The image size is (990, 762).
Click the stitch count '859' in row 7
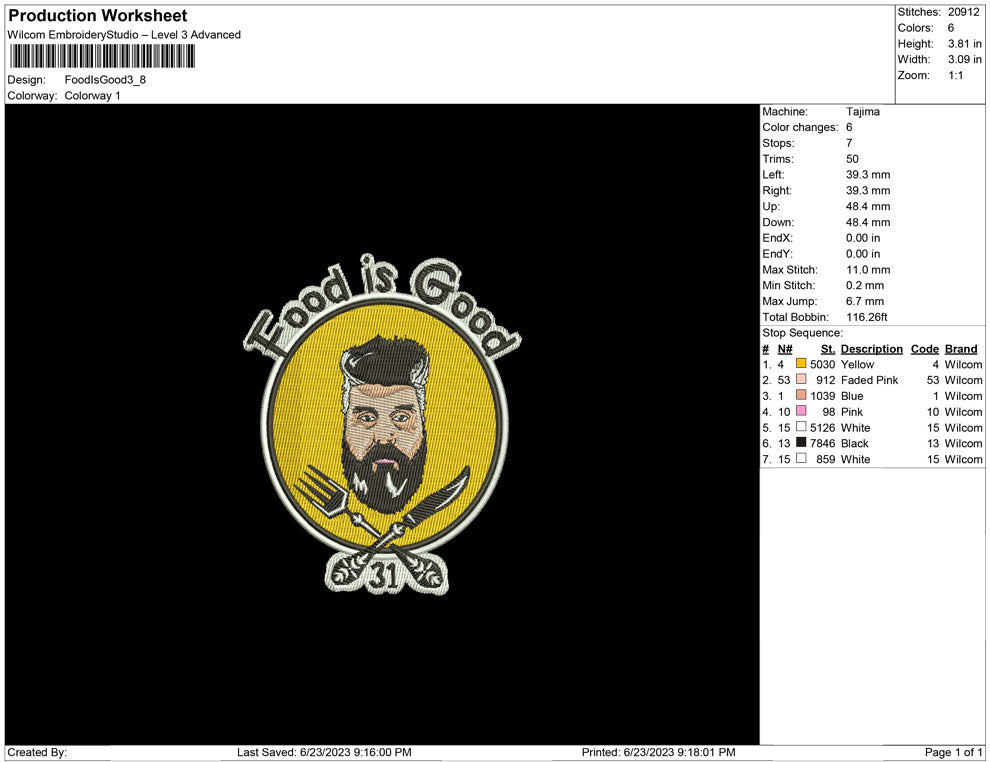click(x=826, y=459)
